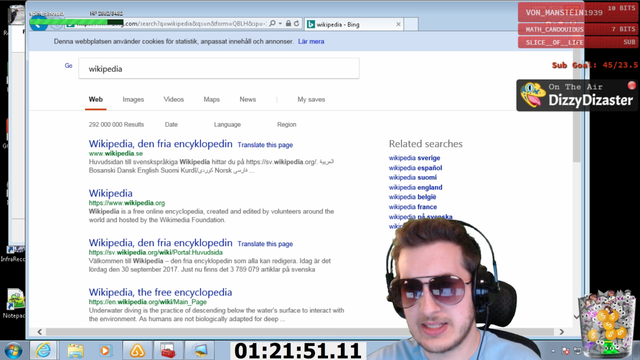Open the 'Wikipedia' result for www.wikipedia.org
The image size is (640, 360).
point(111,193)
